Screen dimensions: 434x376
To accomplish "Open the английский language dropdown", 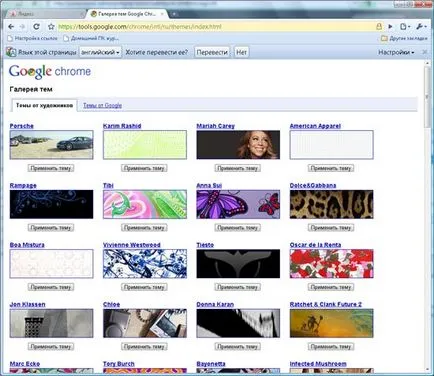I will (x=100, y=52).
